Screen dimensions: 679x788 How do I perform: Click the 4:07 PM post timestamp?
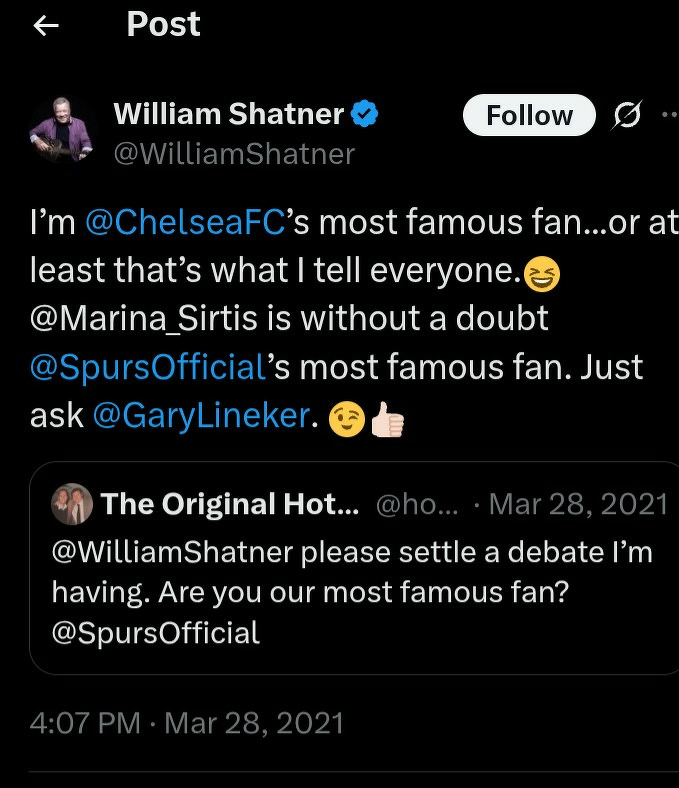tap(186, 723)
